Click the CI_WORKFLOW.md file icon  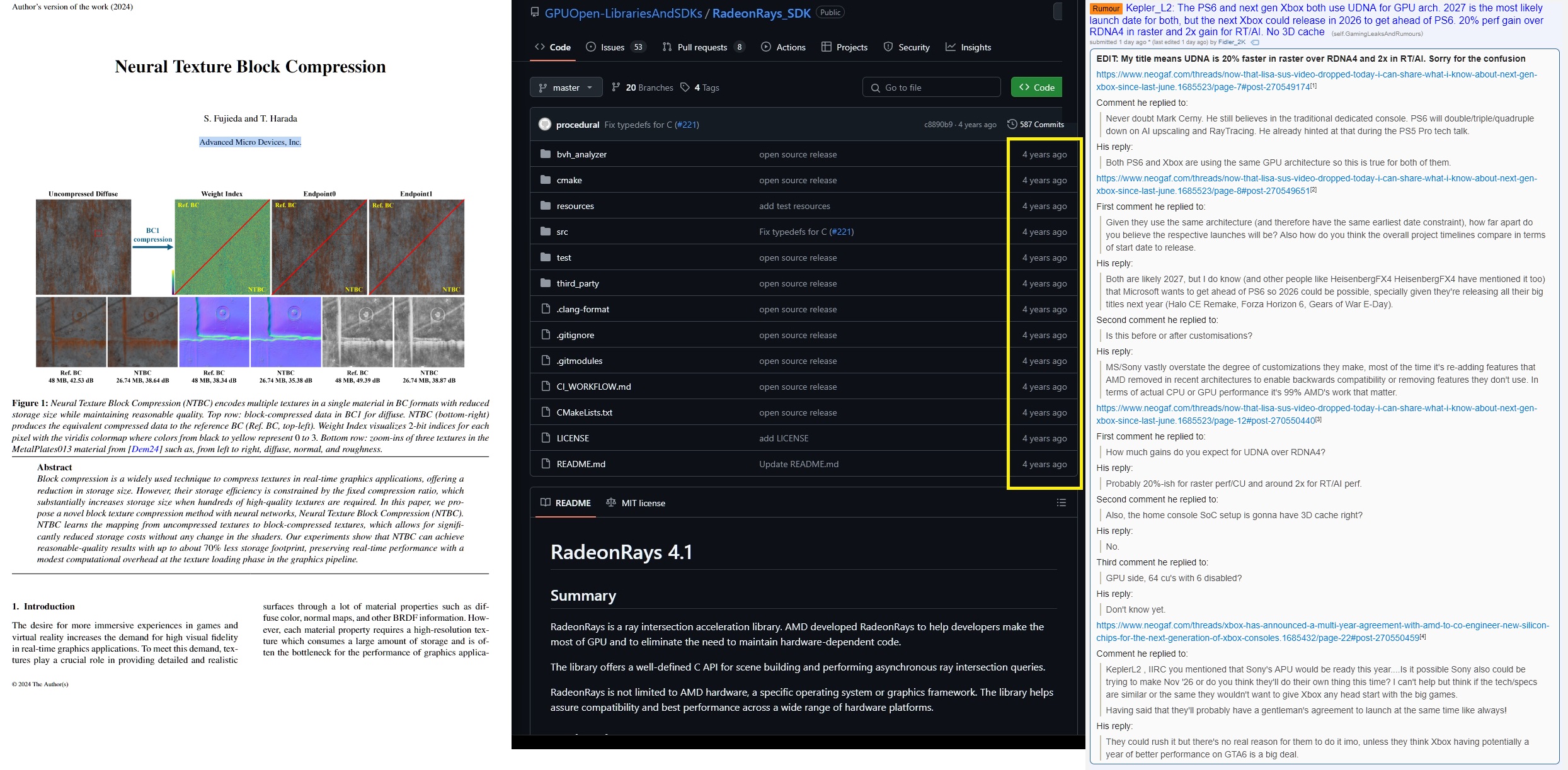click(546, 387)
